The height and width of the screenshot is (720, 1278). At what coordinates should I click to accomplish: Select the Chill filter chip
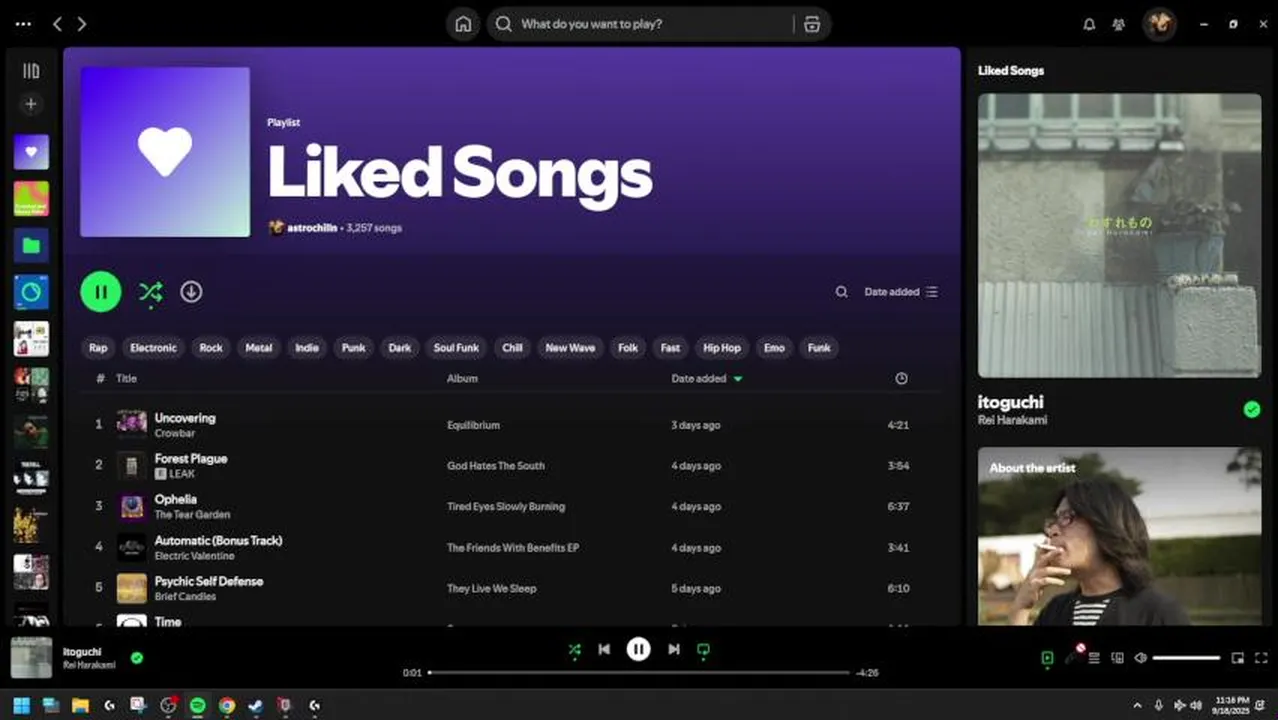(513, 348)
